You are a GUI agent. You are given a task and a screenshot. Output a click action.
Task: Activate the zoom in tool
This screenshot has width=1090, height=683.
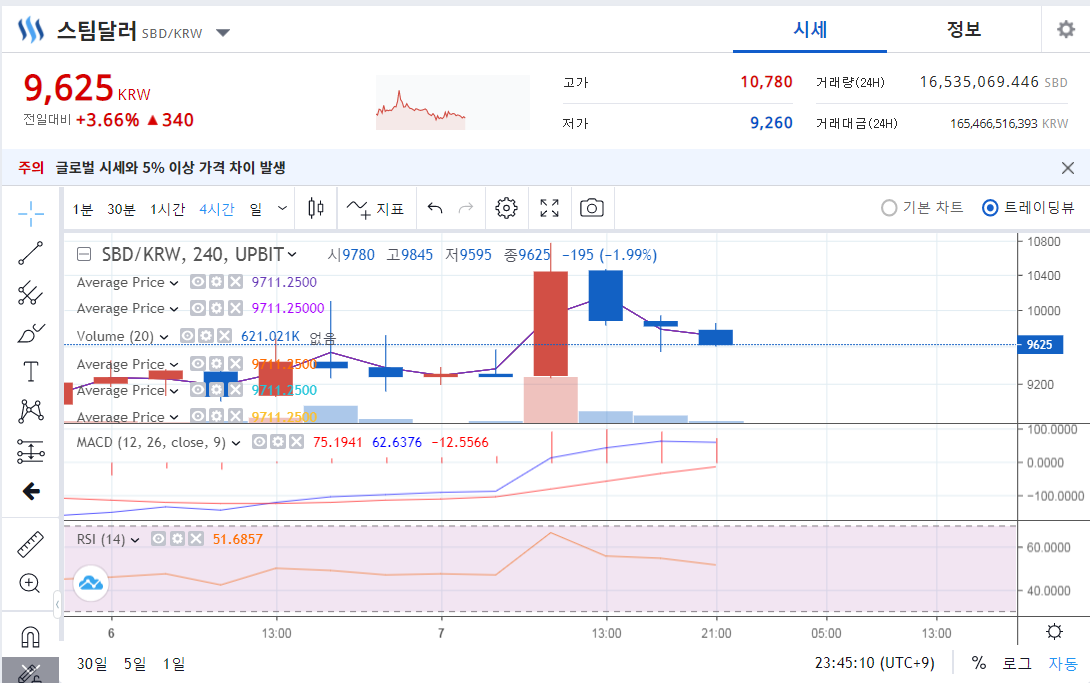pos(30,583)
